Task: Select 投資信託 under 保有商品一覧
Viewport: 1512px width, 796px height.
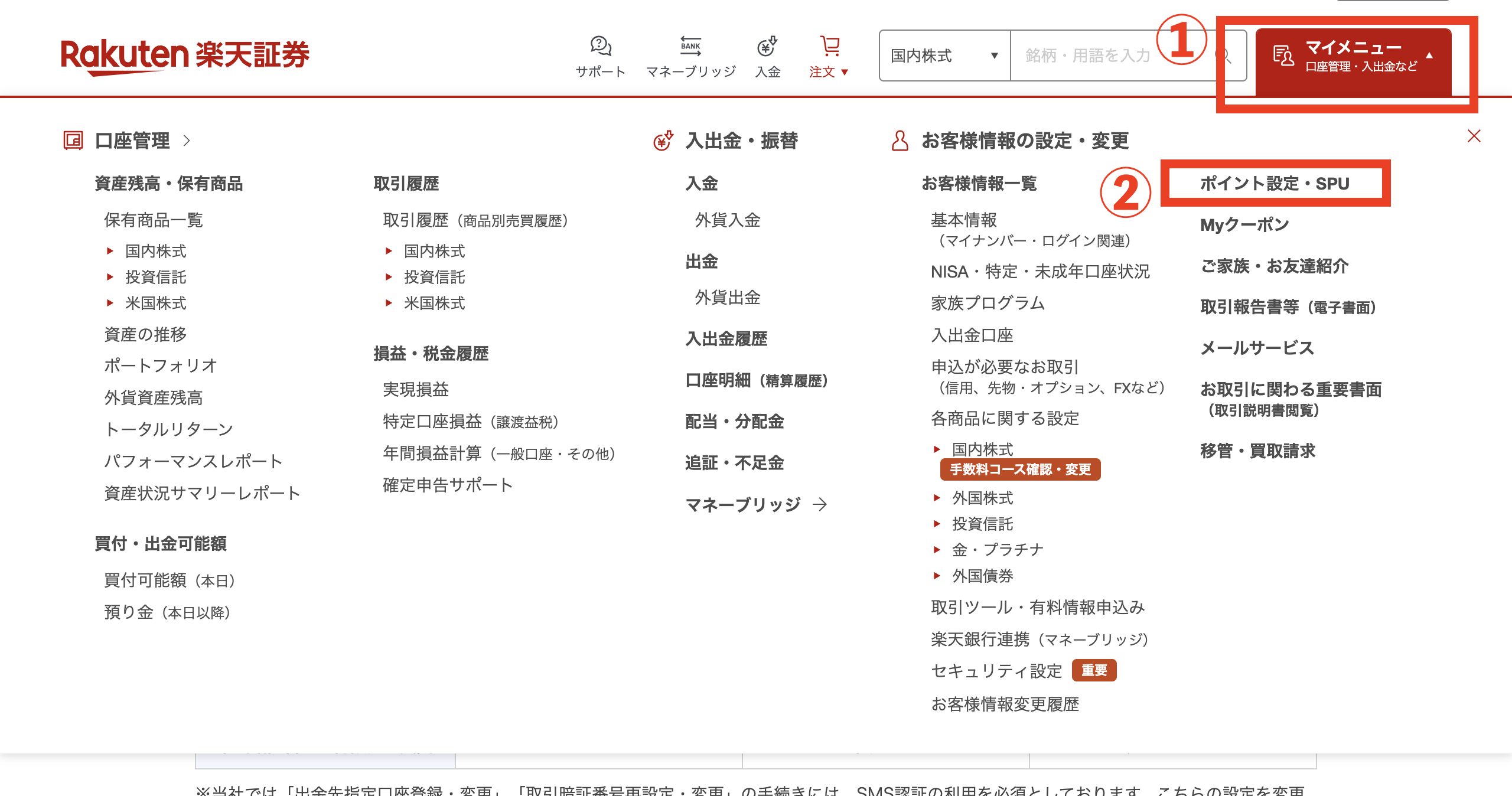Action: pos(156,277)
